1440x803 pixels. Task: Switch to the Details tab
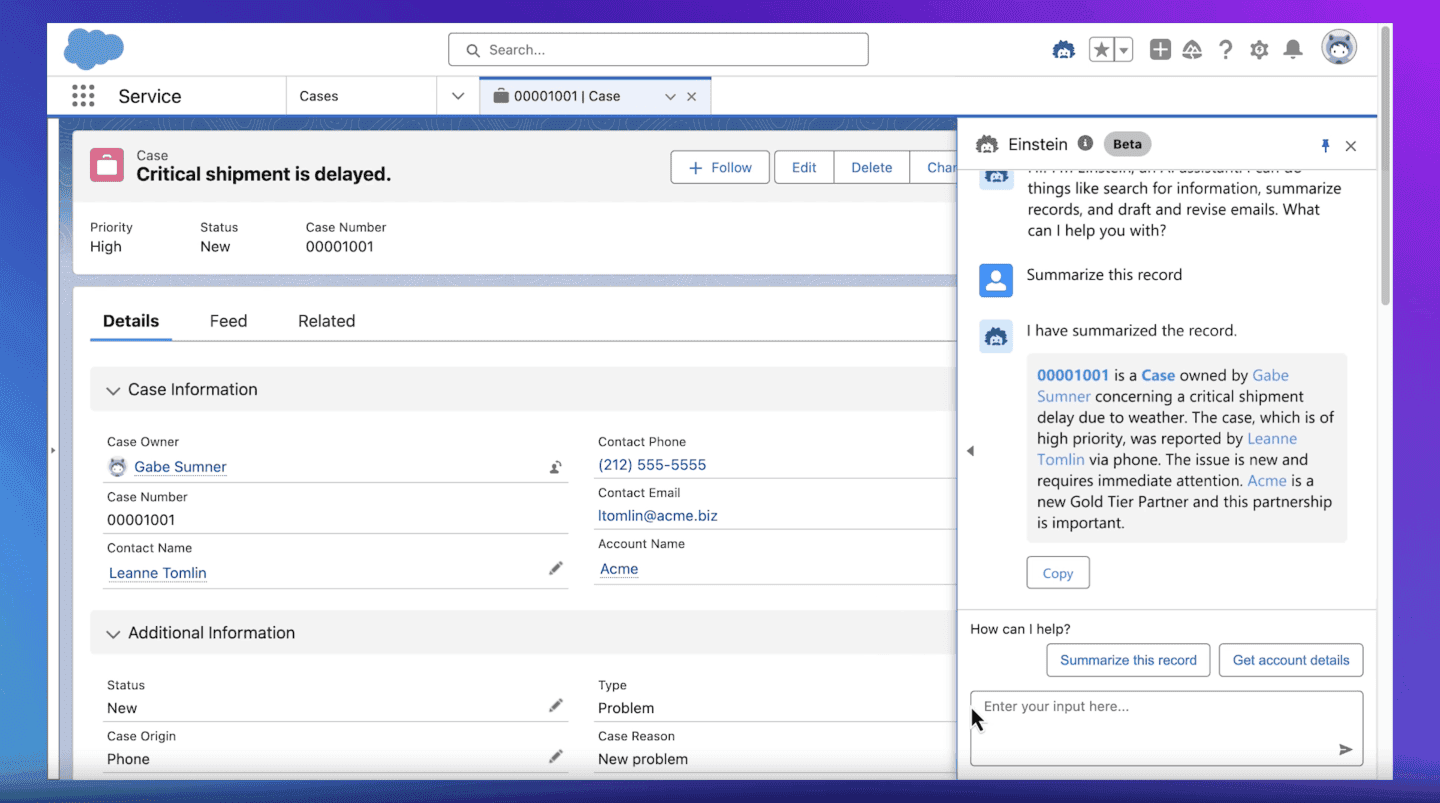tap(131, 321)
